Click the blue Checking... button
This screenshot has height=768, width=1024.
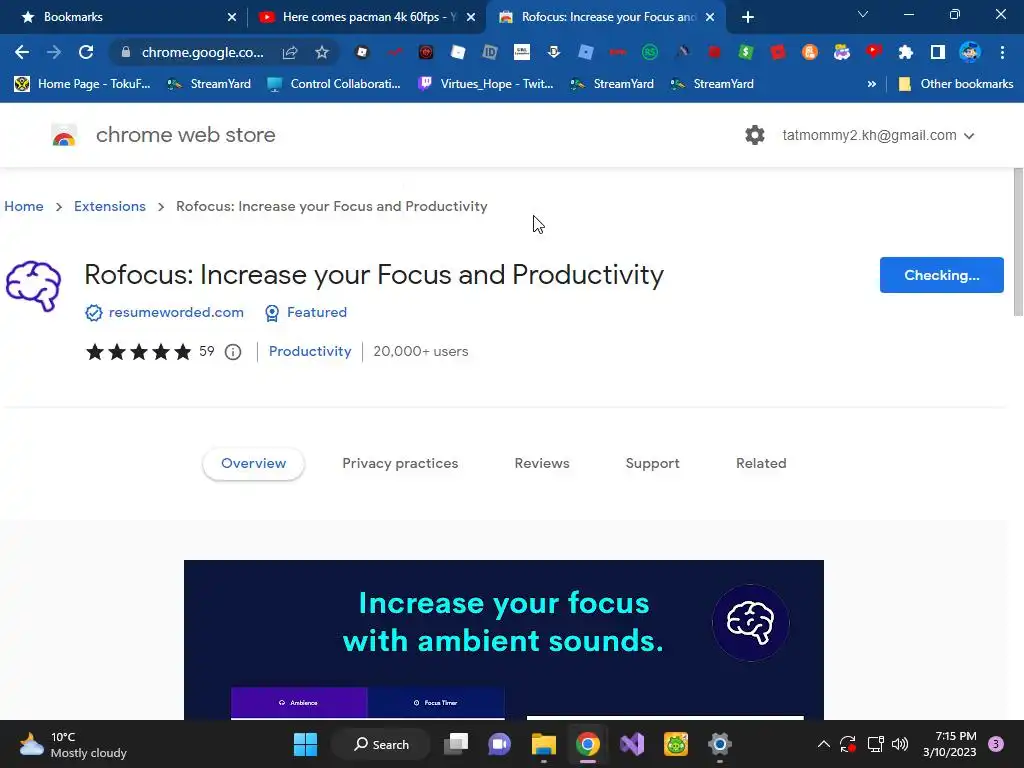pyautogui.click(x=942, y=275)
